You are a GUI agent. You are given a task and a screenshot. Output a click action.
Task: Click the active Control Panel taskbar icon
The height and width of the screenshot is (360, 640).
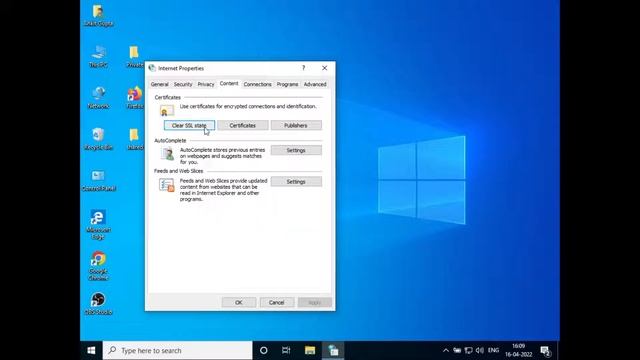[333, 350]
